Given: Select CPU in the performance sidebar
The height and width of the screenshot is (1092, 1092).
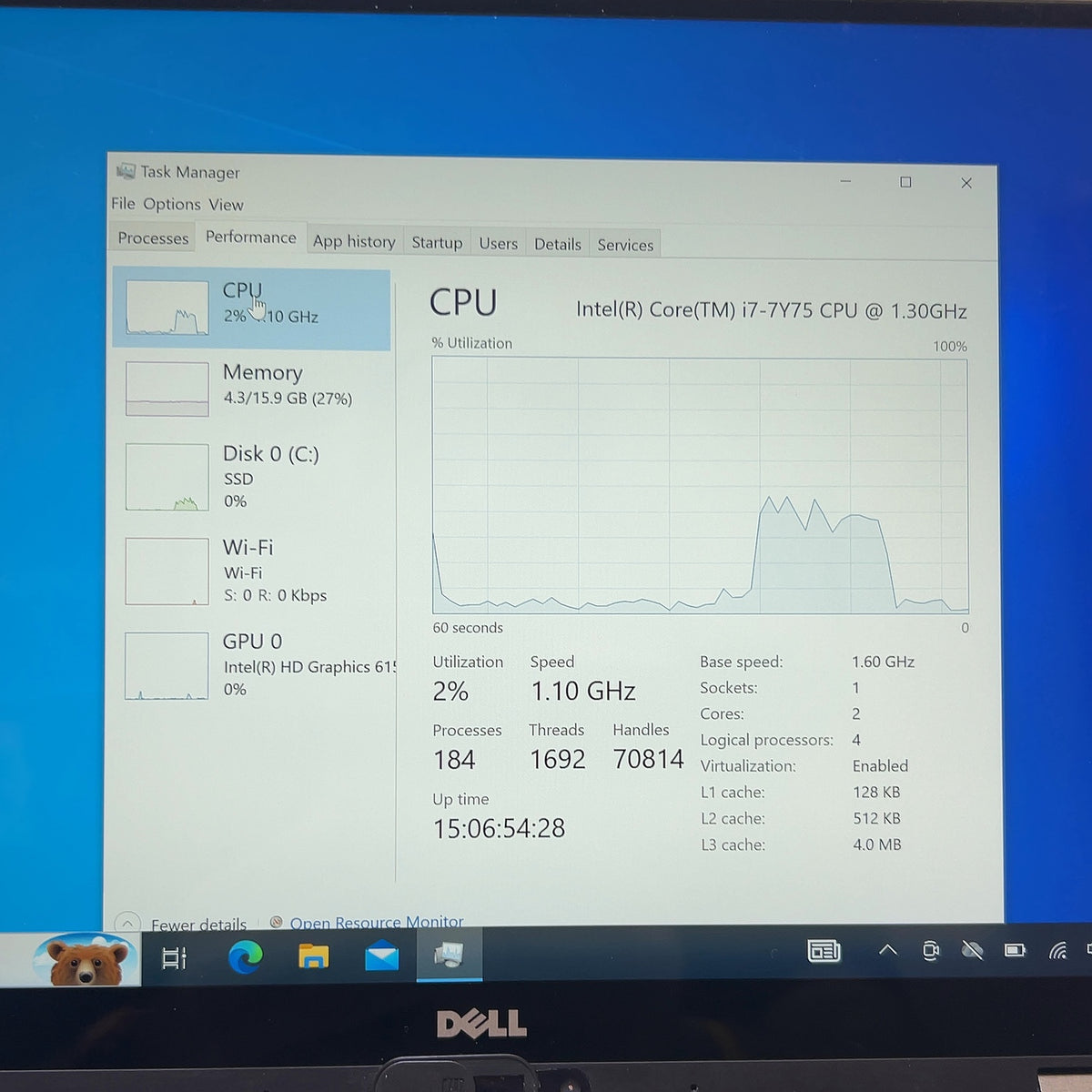Looking at the screenshot, I should [251, 309].
